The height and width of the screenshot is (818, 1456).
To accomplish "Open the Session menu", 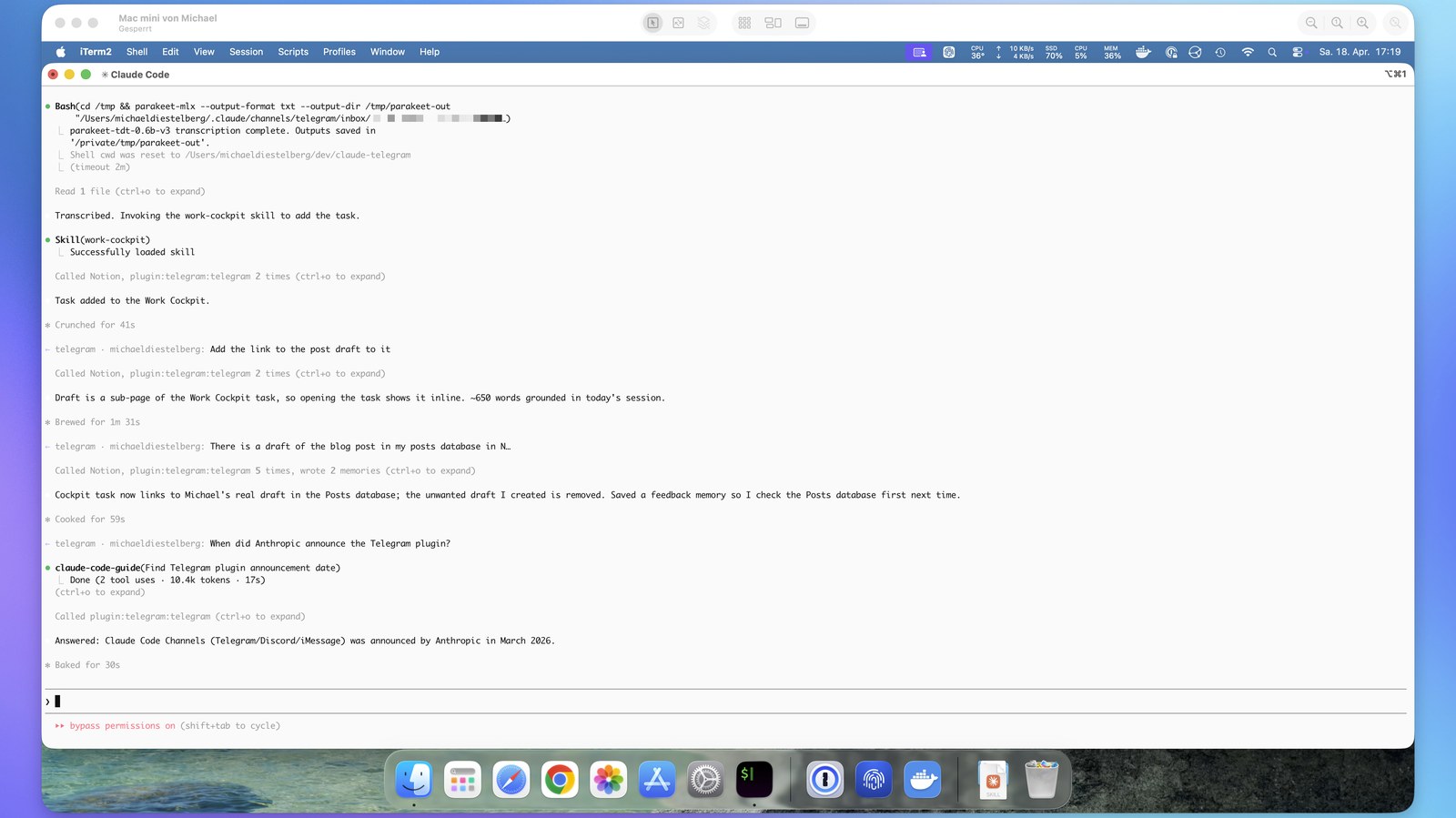I will point(246,52).
